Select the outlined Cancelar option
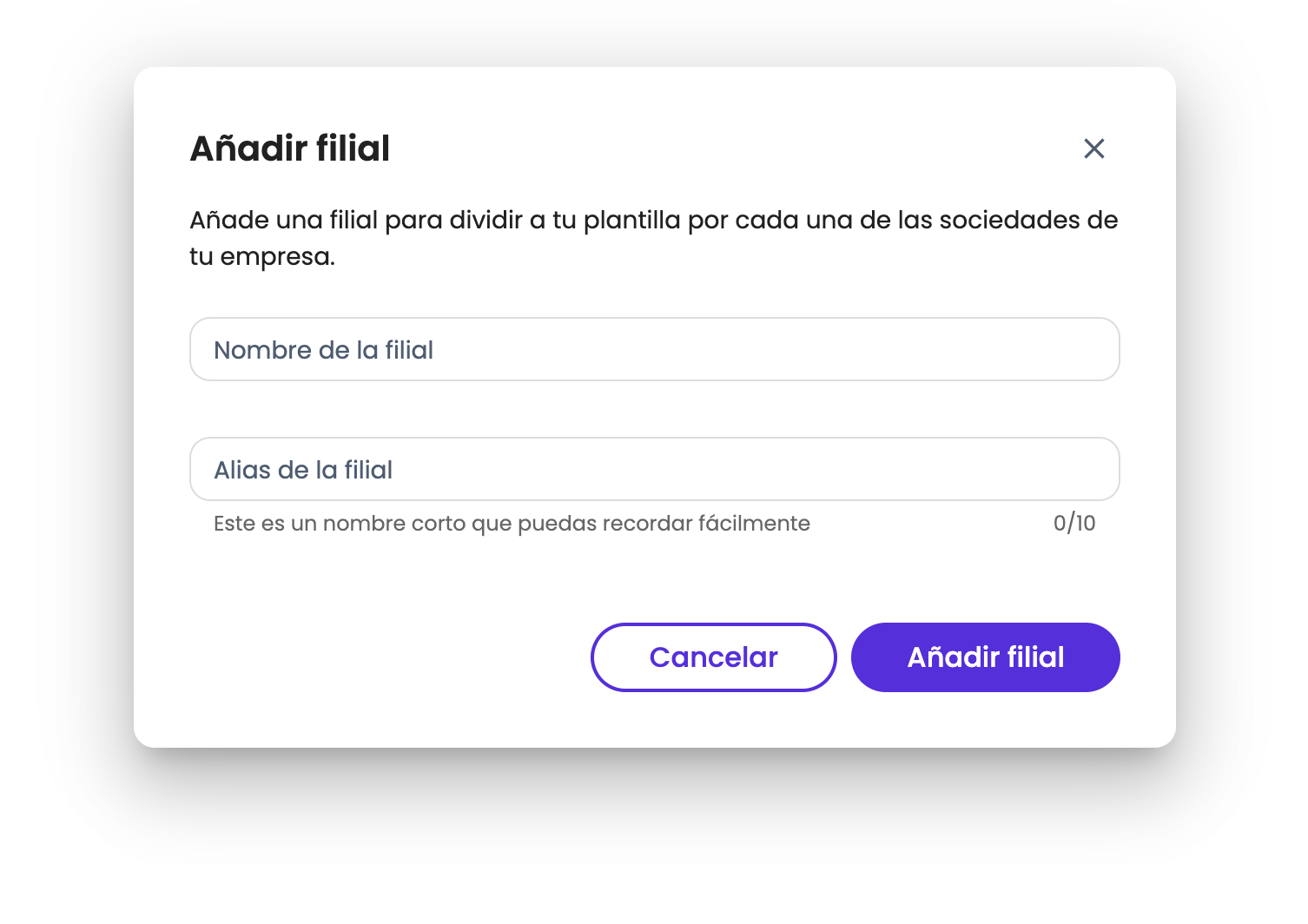The width and height of the screenshot is (1308, 924). (x=713, y=657)
